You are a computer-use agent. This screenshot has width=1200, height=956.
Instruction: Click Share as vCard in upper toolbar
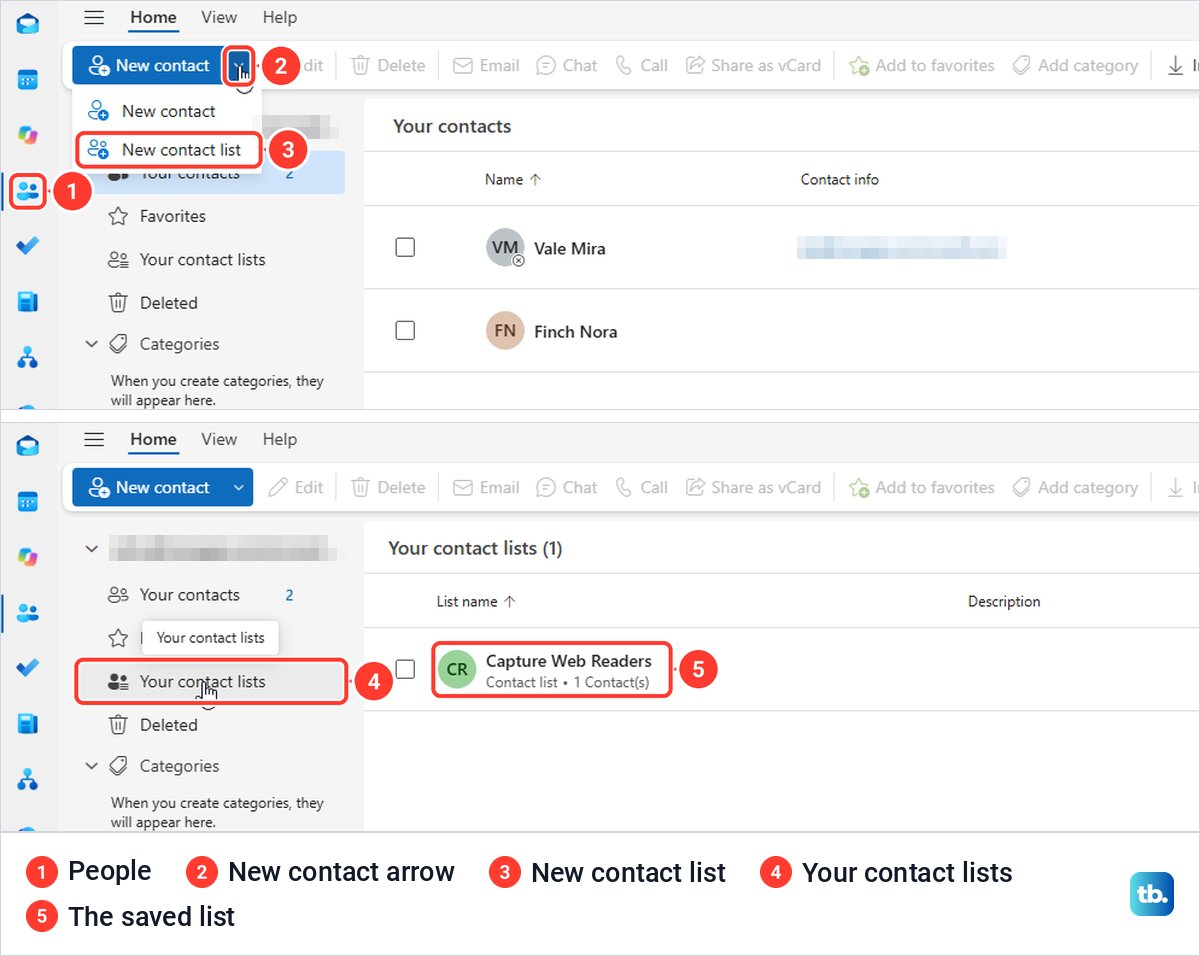coord(753,65)
